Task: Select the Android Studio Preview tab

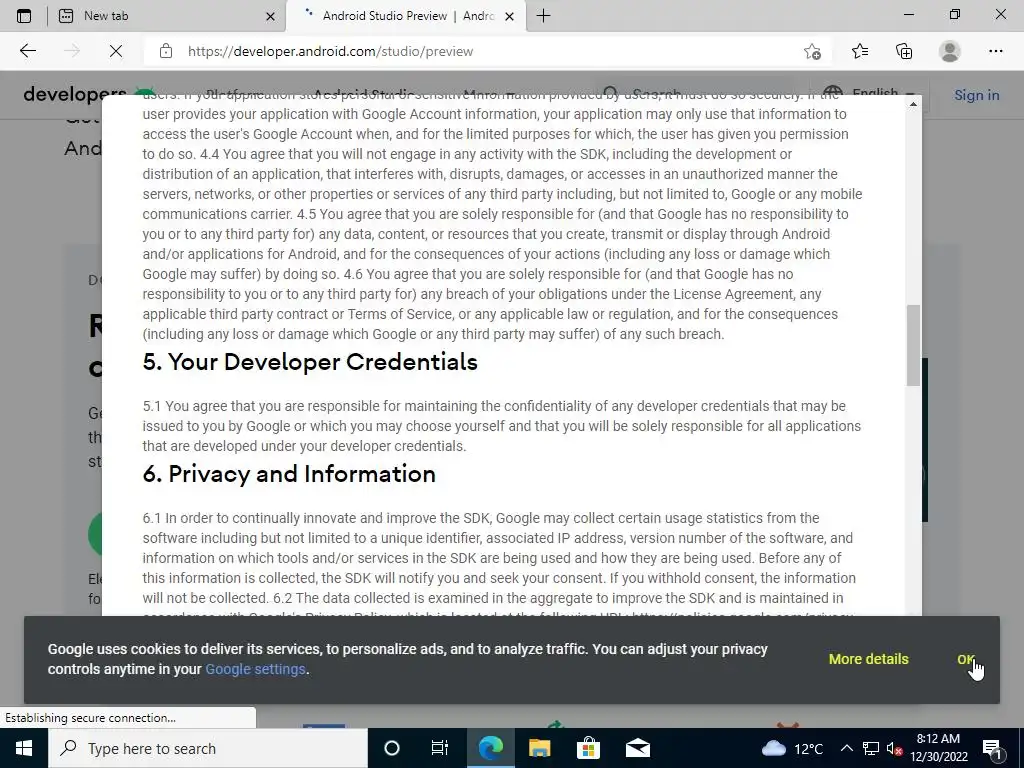Action: [x=406, y=16]
